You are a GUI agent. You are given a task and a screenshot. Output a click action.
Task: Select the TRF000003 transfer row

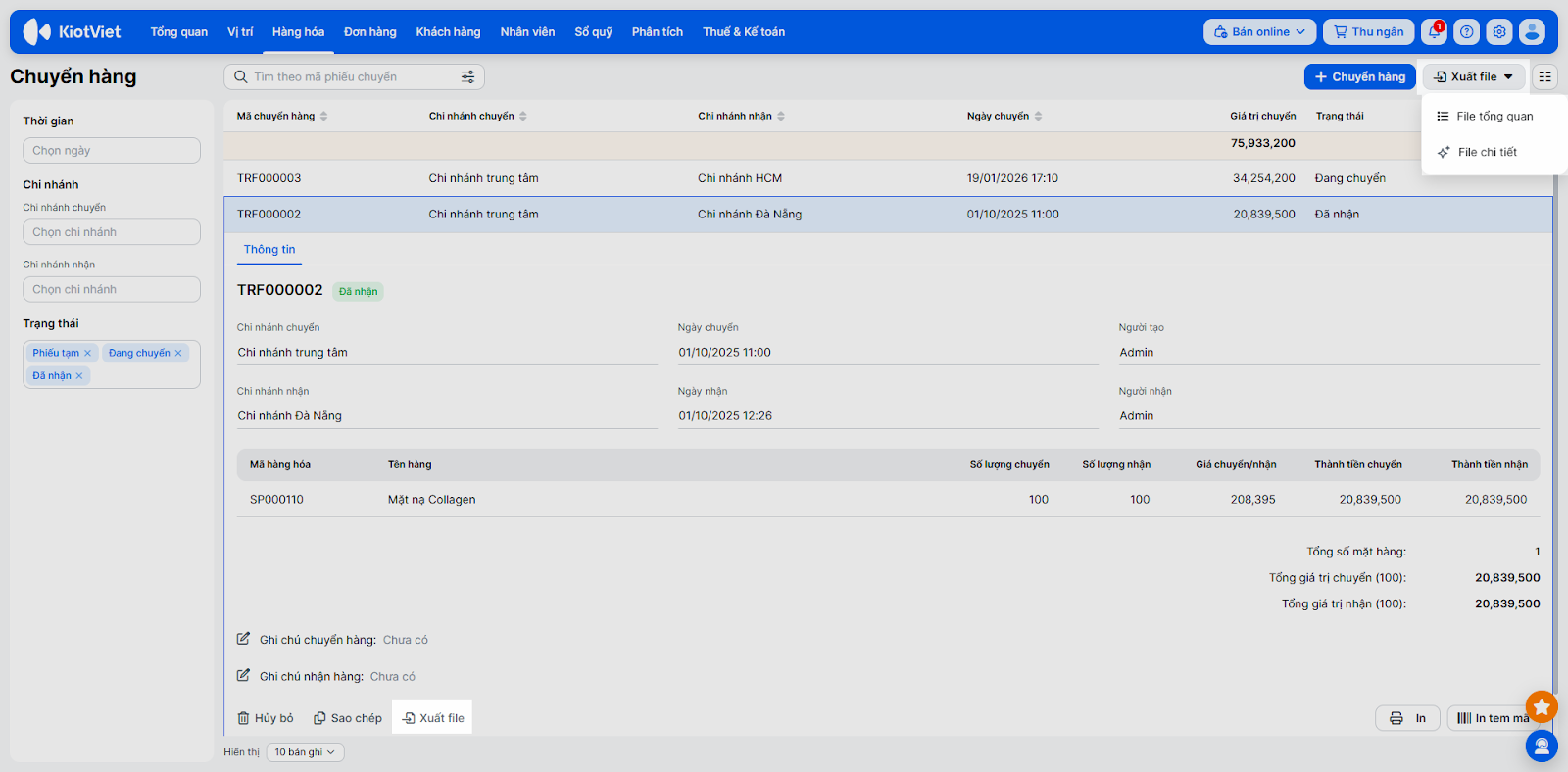tap(888, 178)
